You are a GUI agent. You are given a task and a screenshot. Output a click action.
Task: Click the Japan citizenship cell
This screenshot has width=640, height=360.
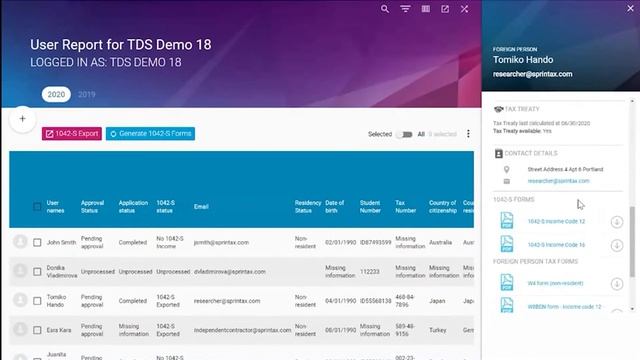(437, 301)
